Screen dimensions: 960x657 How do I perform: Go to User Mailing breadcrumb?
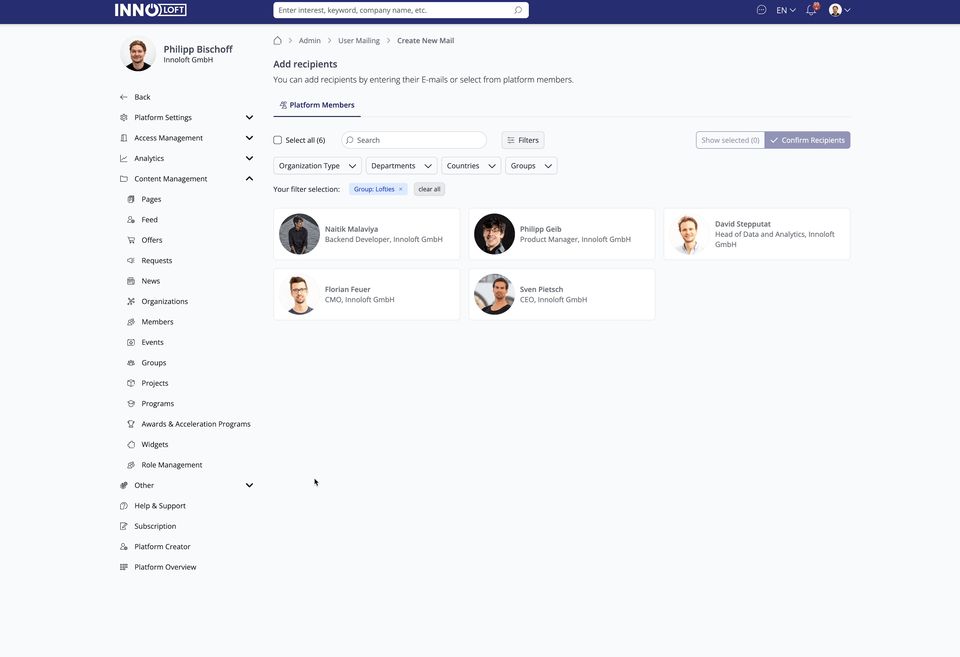tap(358, 41)
